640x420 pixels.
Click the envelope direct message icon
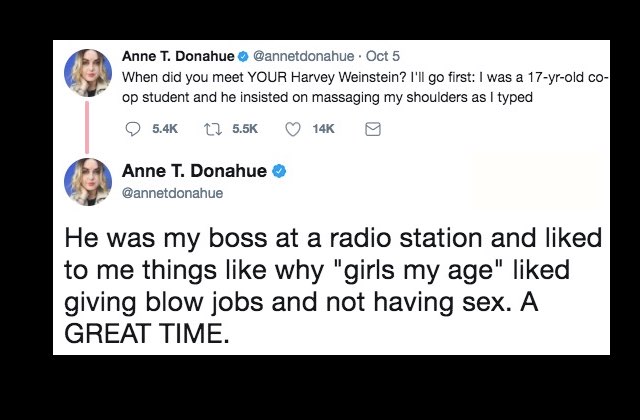[x=372, y=129]
